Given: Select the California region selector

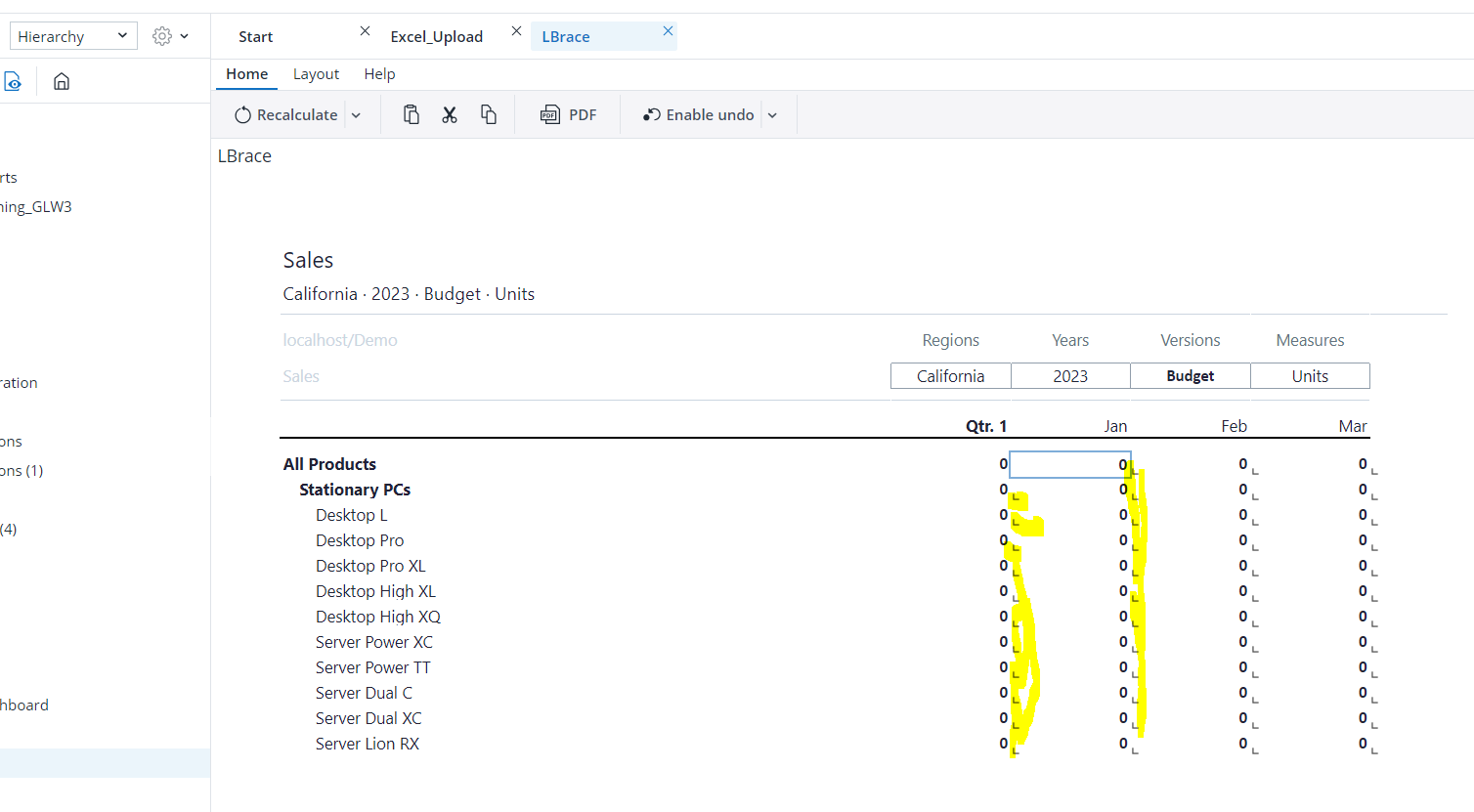Looking at the screenshot, I should [x=950, y=376].
